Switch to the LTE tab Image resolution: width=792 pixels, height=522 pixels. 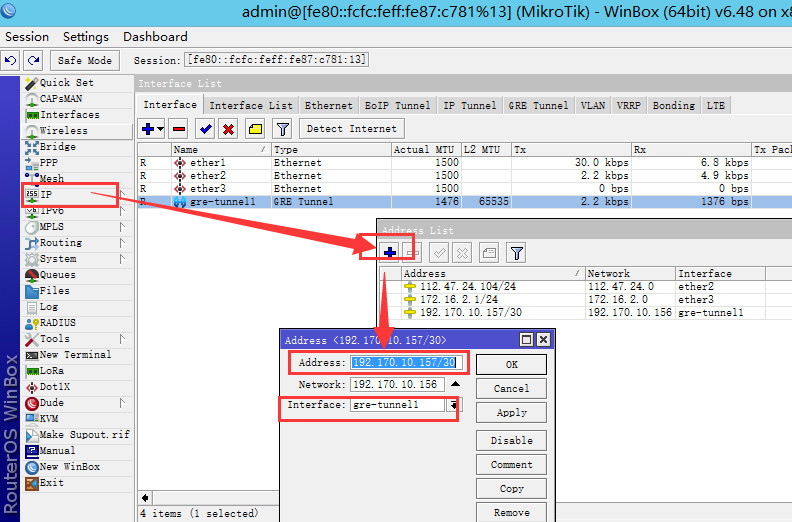pos(716,106)
